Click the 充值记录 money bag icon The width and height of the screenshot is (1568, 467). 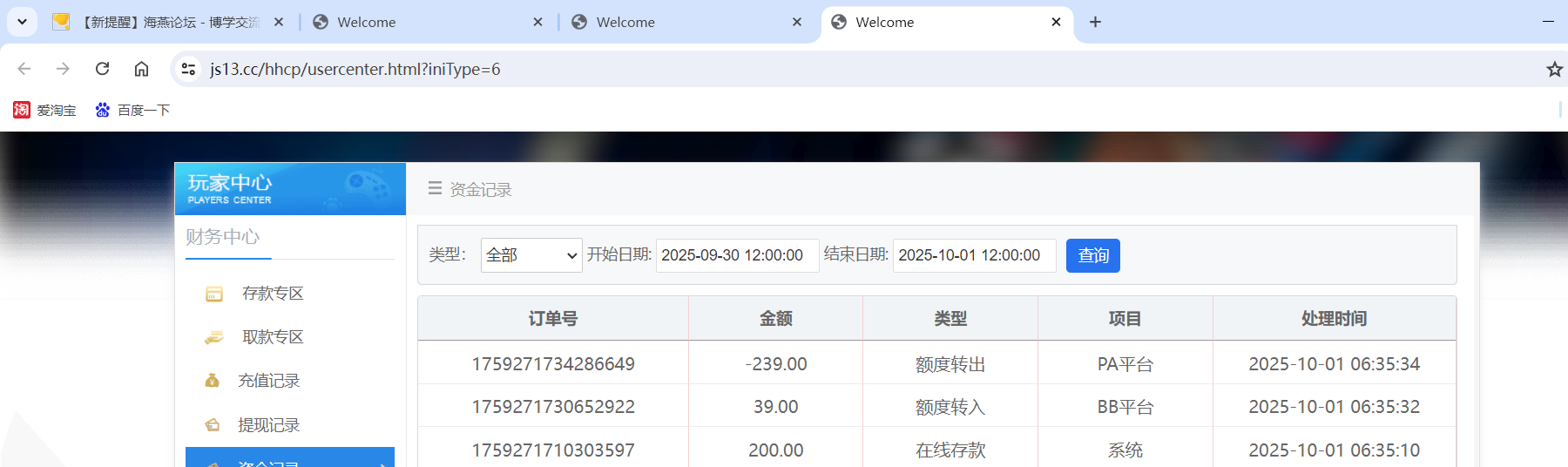212,381
